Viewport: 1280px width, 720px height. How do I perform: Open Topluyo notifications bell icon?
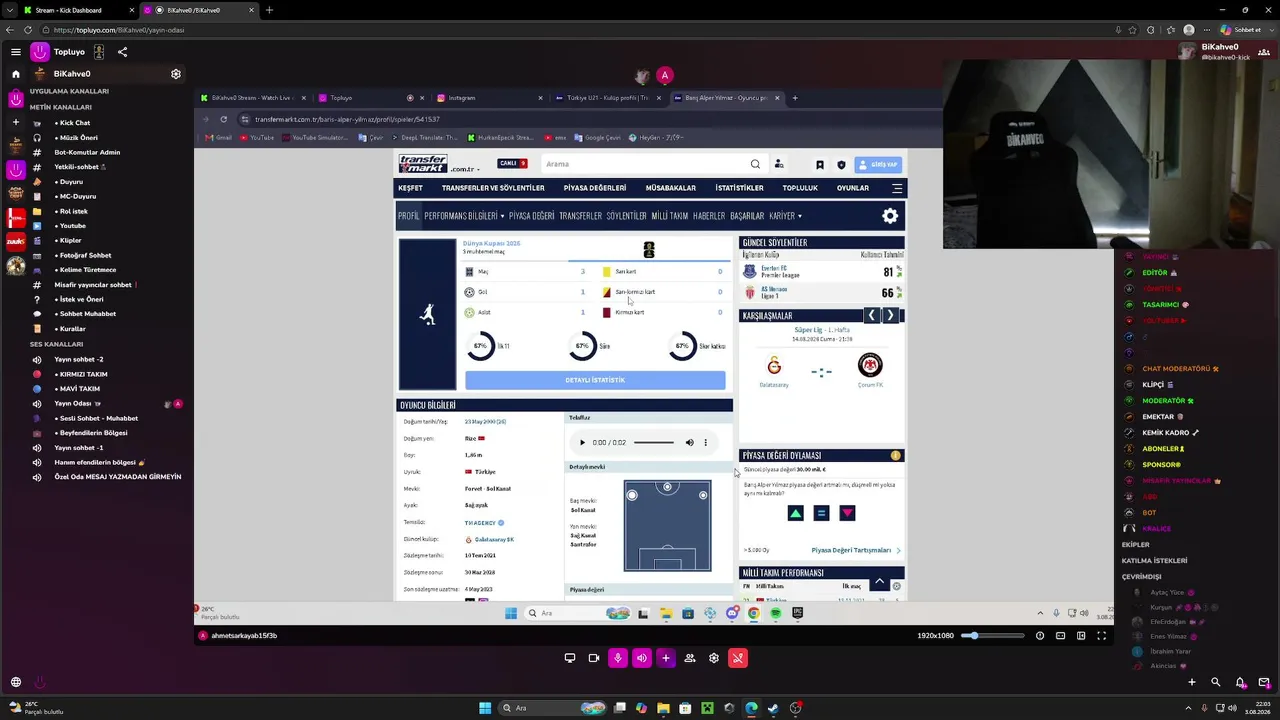1240,682
